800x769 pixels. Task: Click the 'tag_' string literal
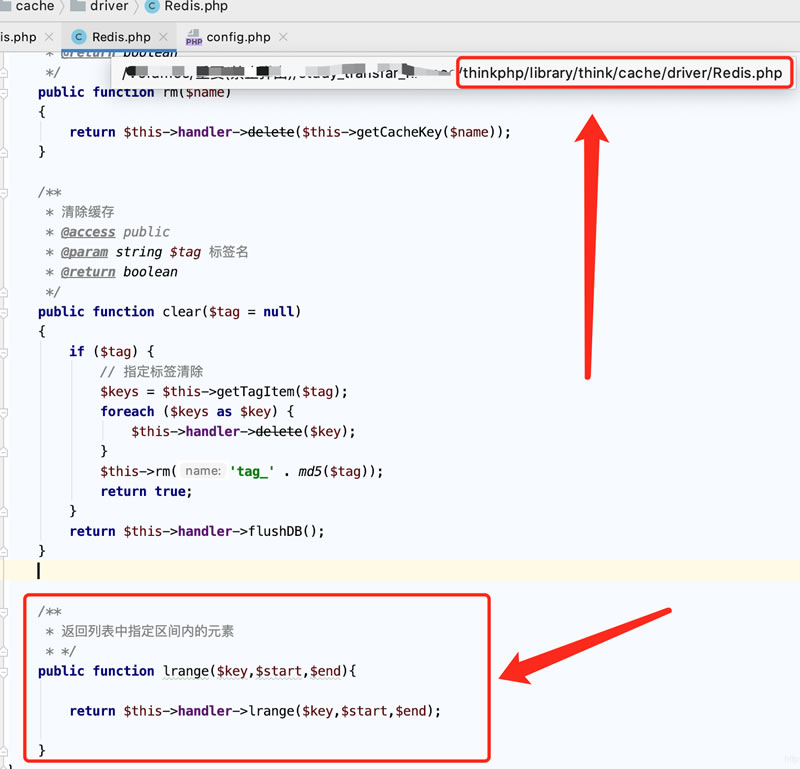[252, 471]
